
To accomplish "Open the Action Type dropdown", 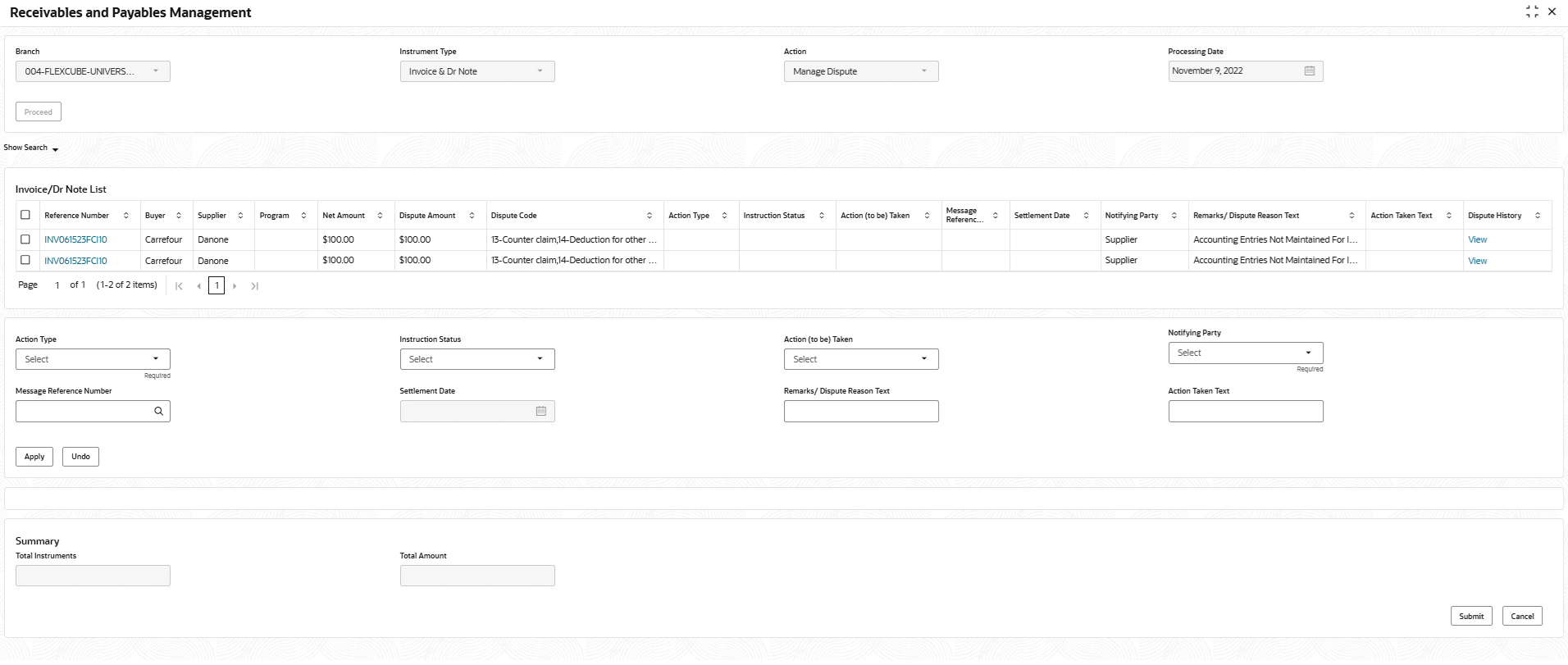I will 93,359.
